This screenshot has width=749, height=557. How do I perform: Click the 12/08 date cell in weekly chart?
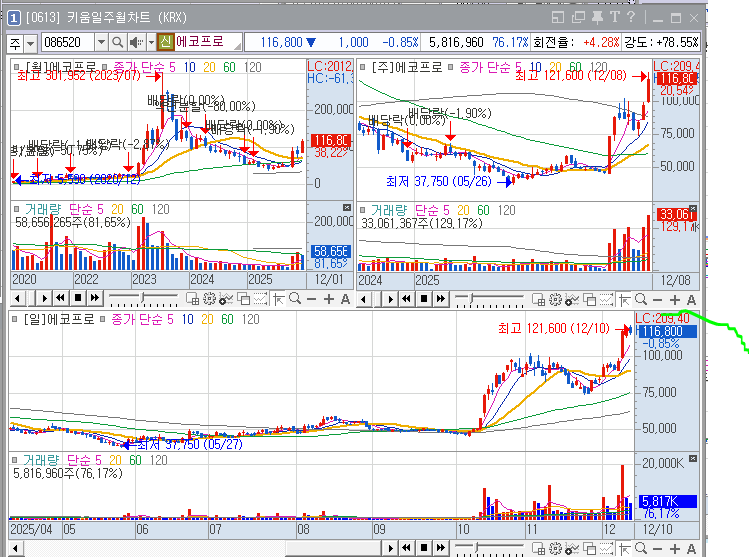pos(675,280)
